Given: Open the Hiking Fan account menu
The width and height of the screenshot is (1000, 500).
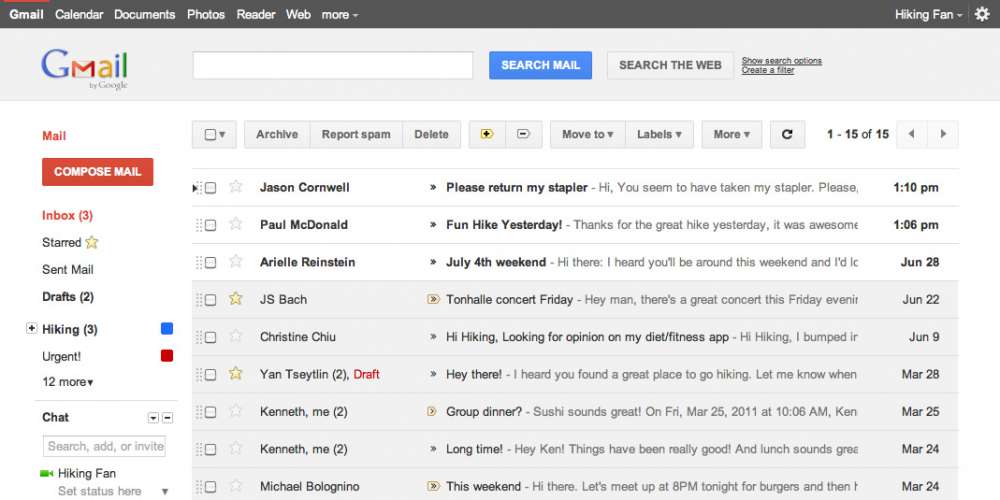Looking at the screenshot, I should coord(929,14).
